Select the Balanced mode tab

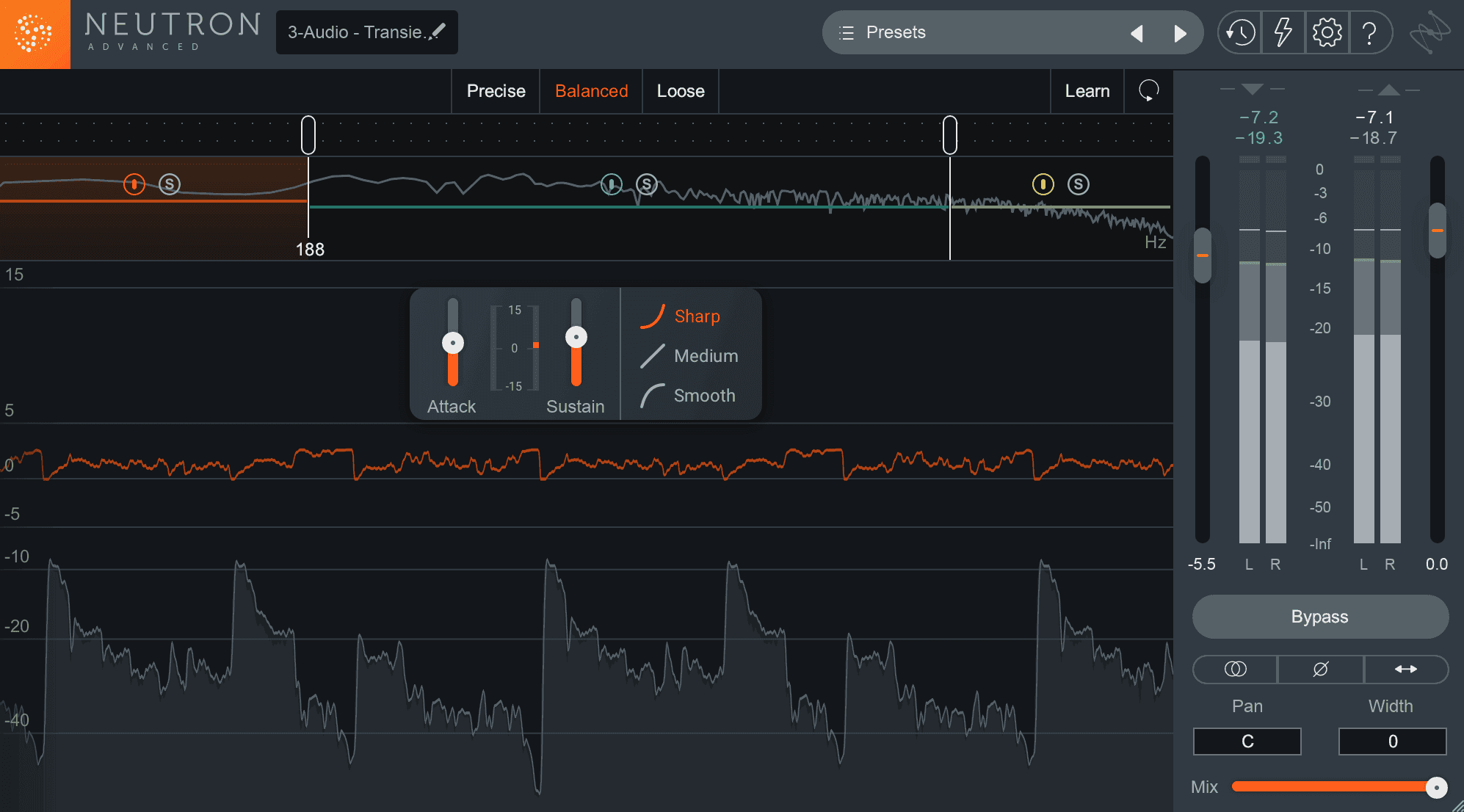[x=592, y=91]
